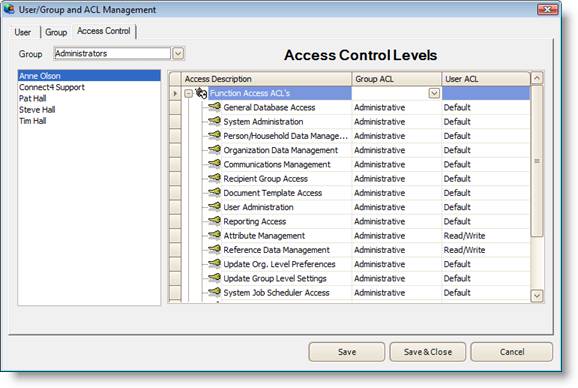Click the key icon next to Attribute Management

214,235
